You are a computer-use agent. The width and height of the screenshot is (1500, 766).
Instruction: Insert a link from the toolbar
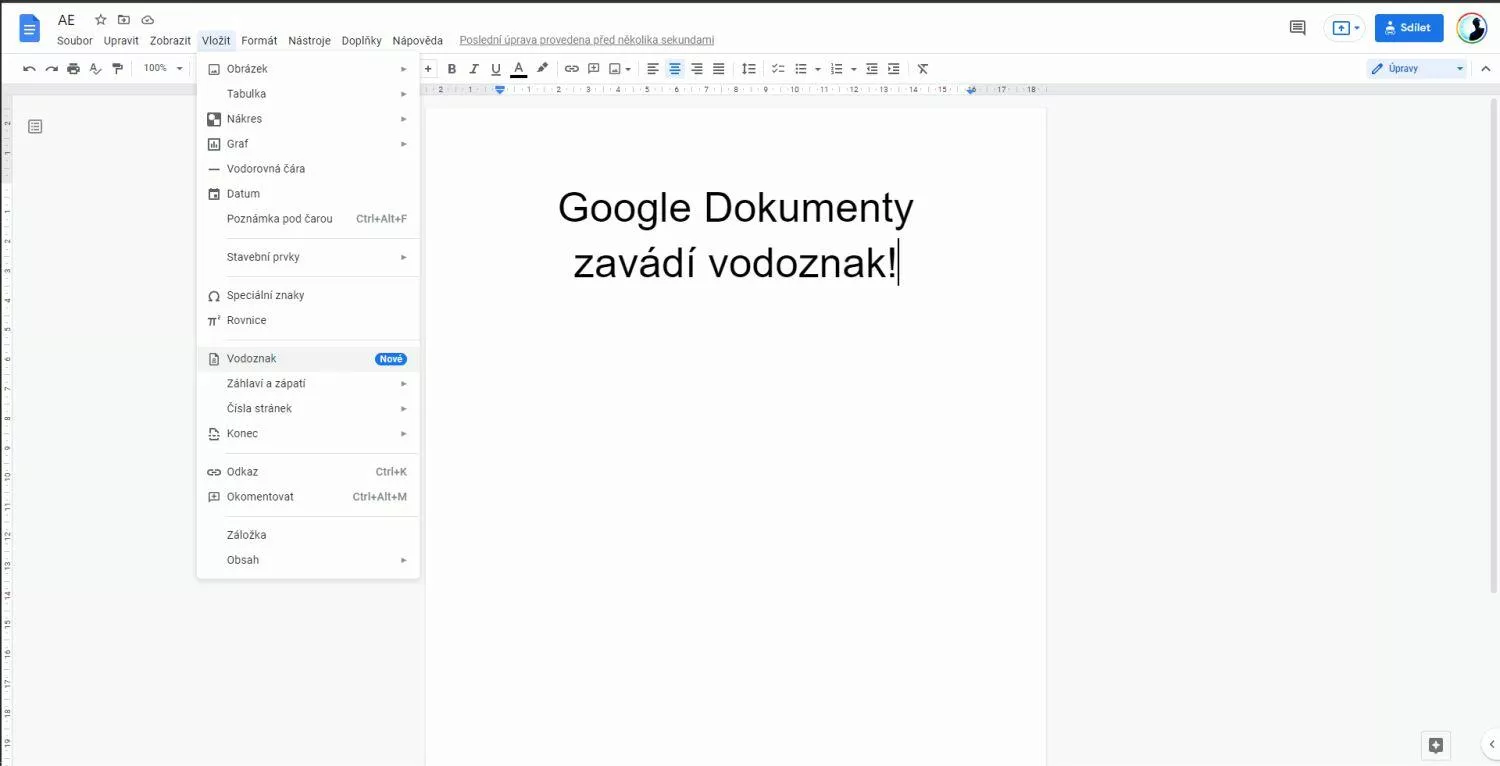click(571, 69)
